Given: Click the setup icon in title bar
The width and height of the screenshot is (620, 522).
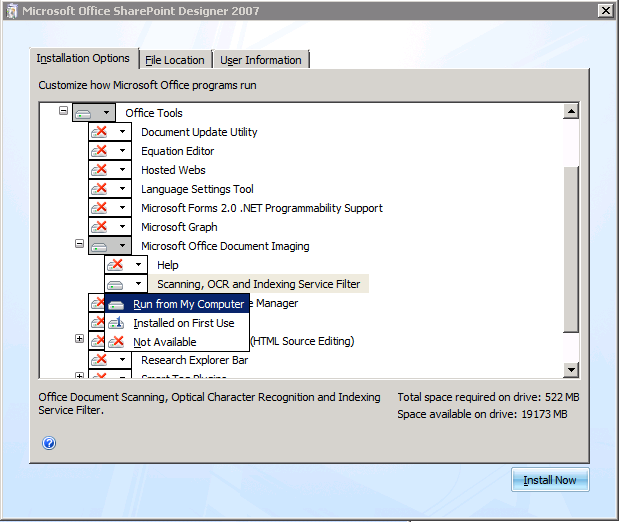Looking at the screenshot, I should [12, 11].
